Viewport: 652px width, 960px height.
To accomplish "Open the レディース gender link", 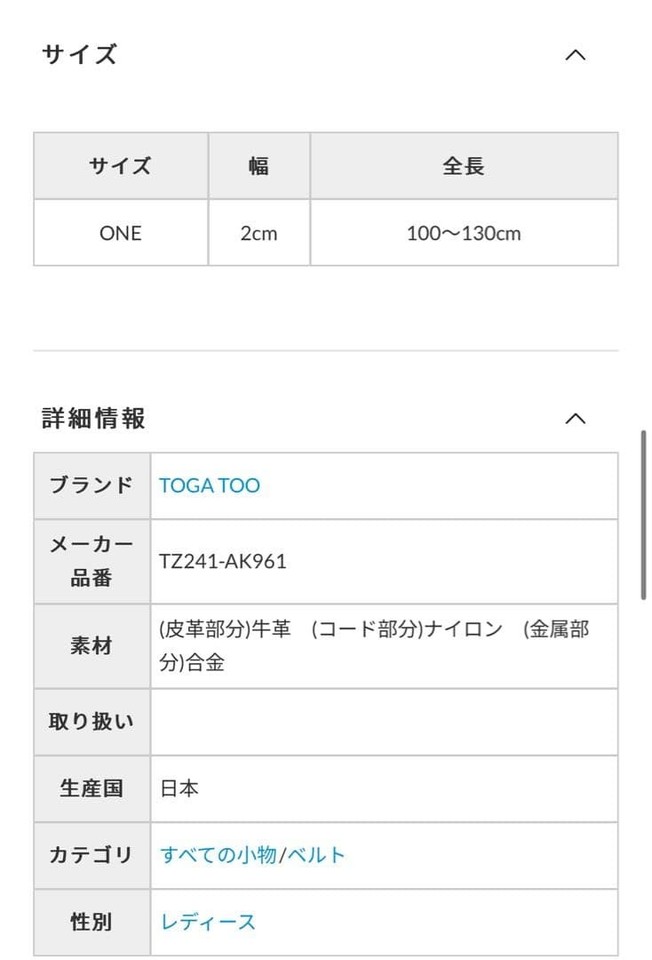I will click(x=208, y=922).
